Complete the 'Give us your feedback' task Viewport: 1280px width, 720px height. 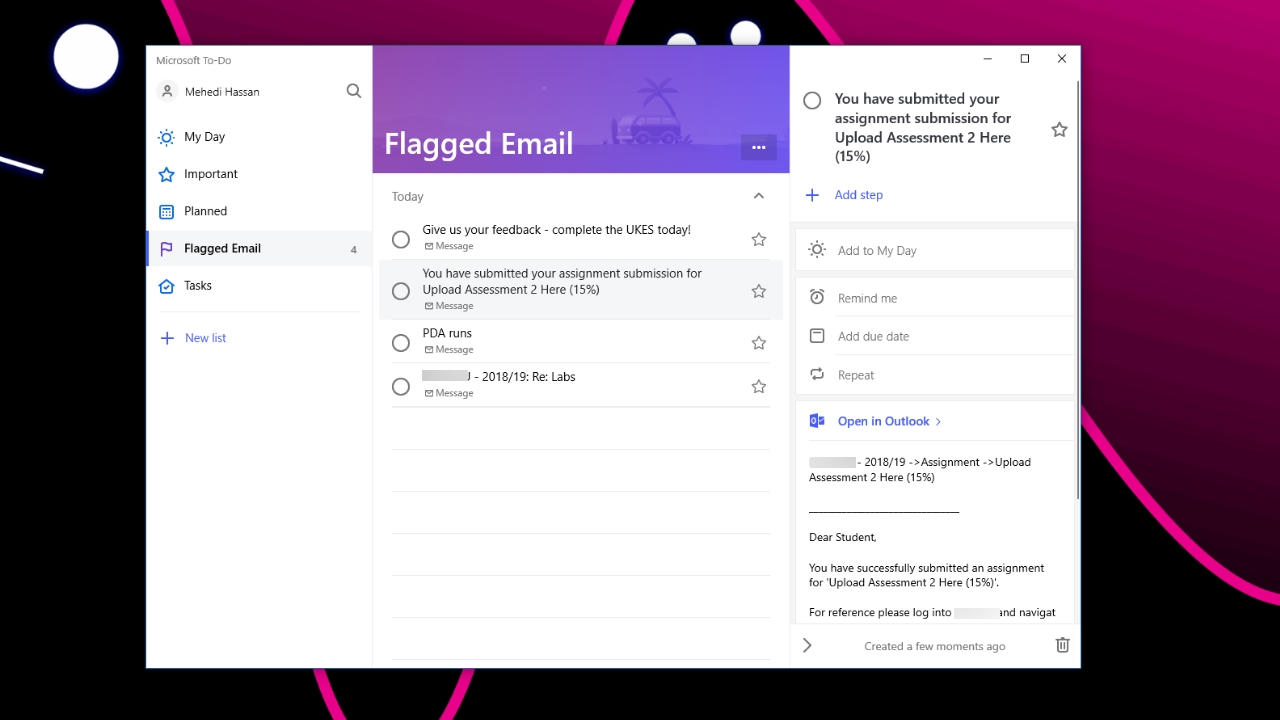tap(401, 239)
